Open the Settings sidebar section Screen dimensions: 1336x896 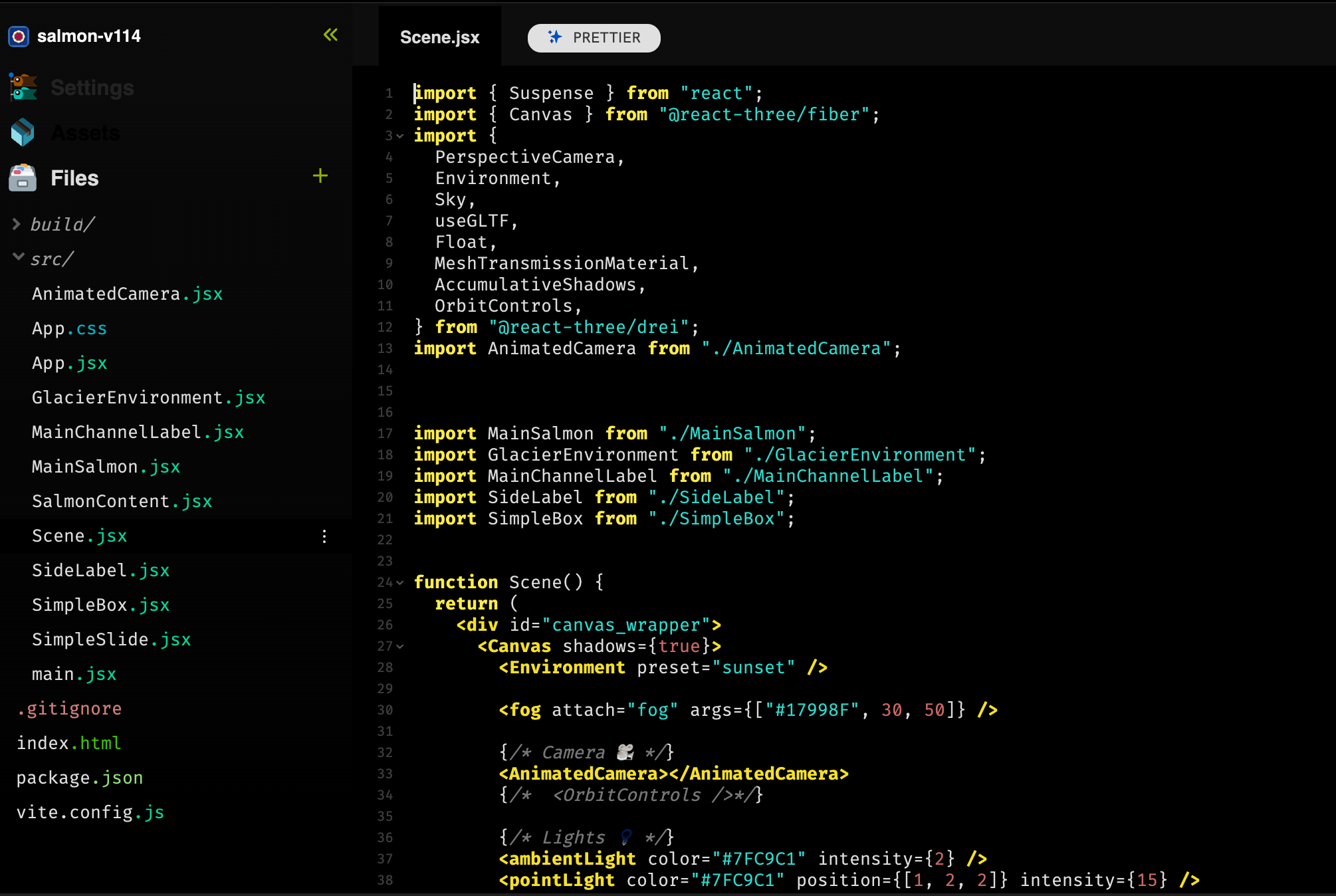[x=92, y=88]
